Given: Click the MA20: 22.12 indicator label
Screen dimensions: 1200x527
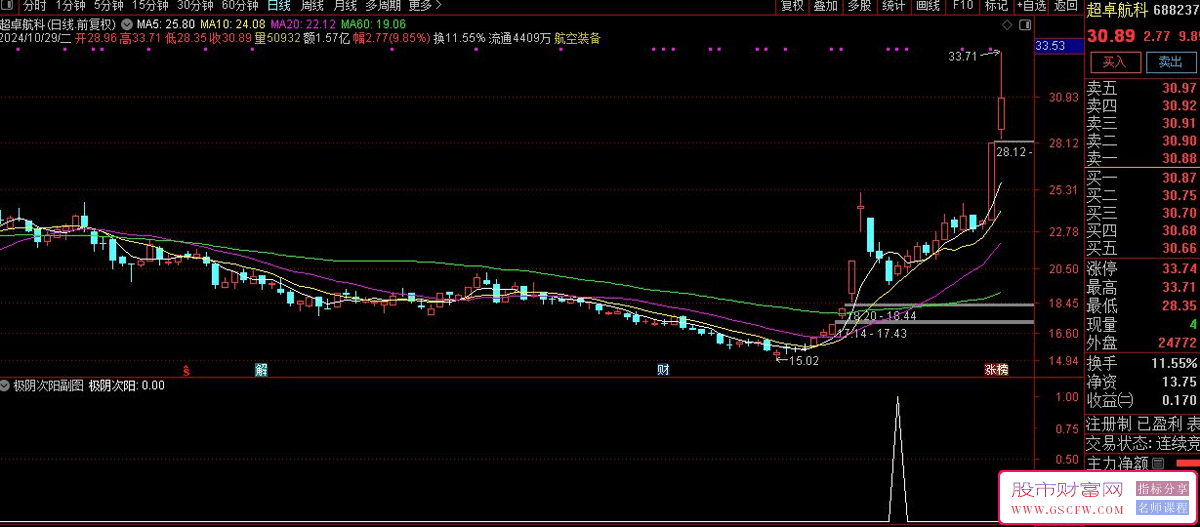Looking at the screenshot, I should 303,23.
